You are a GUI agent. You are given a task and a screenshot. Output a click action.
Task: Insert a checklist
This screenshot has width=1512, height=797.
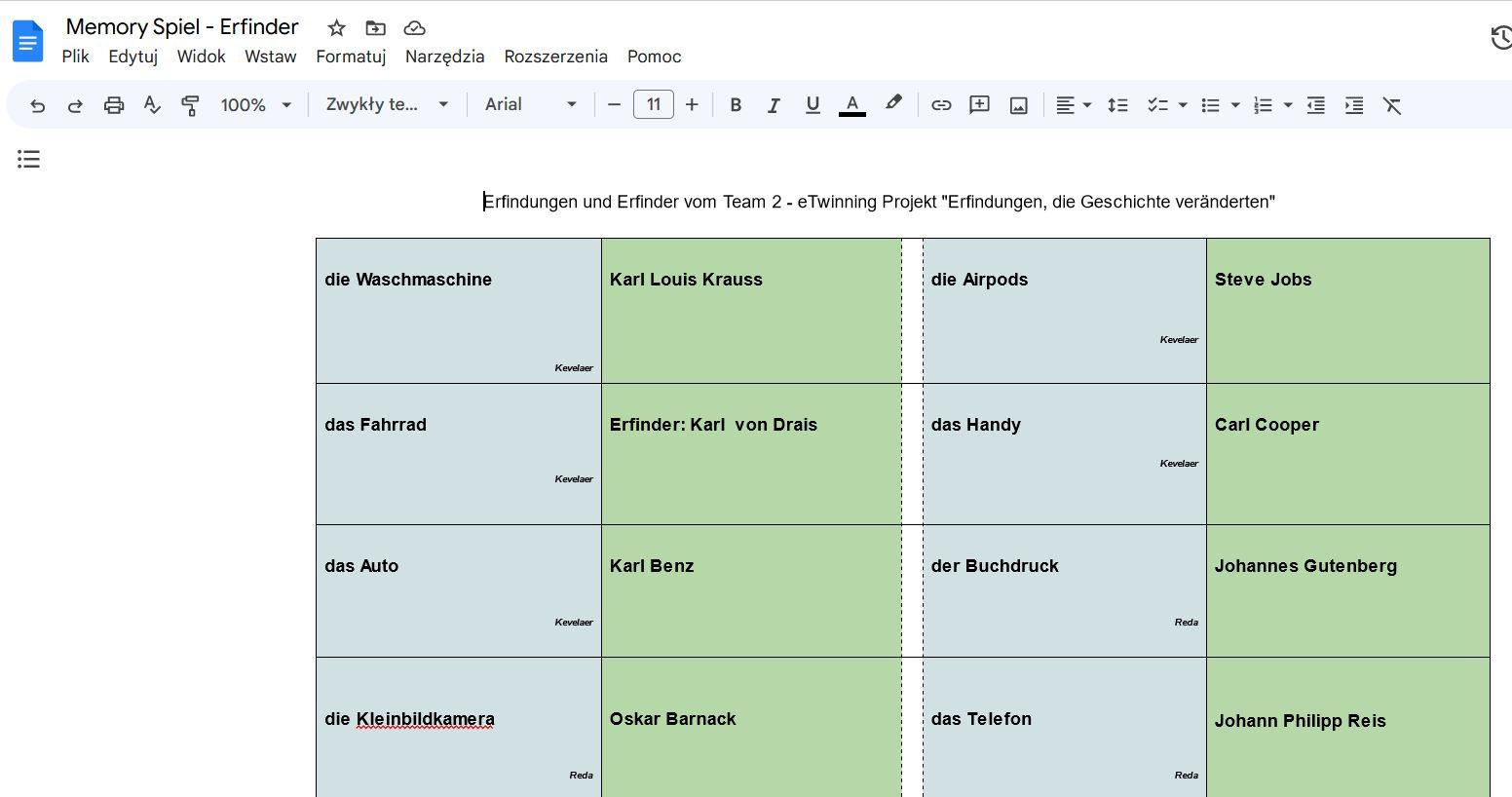coord(1157,105)
